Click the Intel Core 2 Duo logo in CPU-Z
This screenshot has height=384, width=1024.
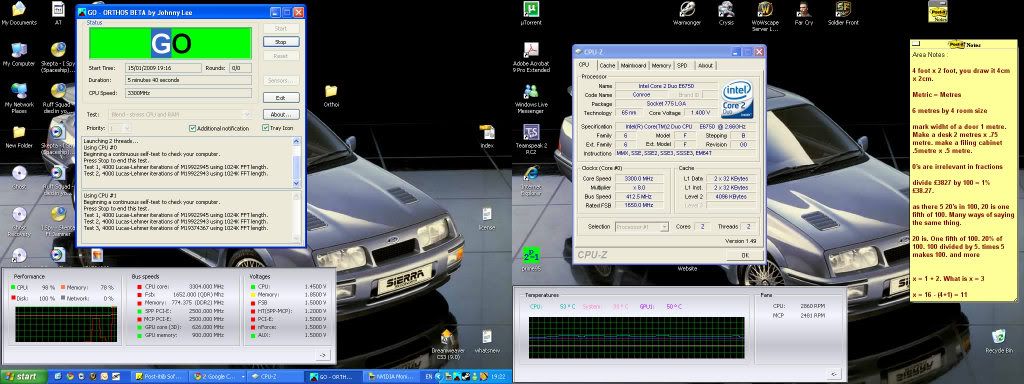point(737,100)
